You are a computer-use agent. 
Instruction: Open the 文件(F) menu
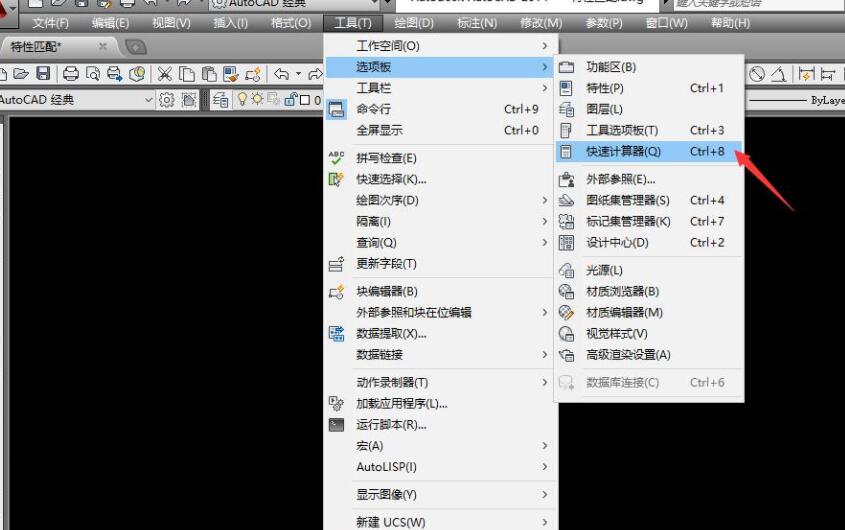(x=51, y=23)
